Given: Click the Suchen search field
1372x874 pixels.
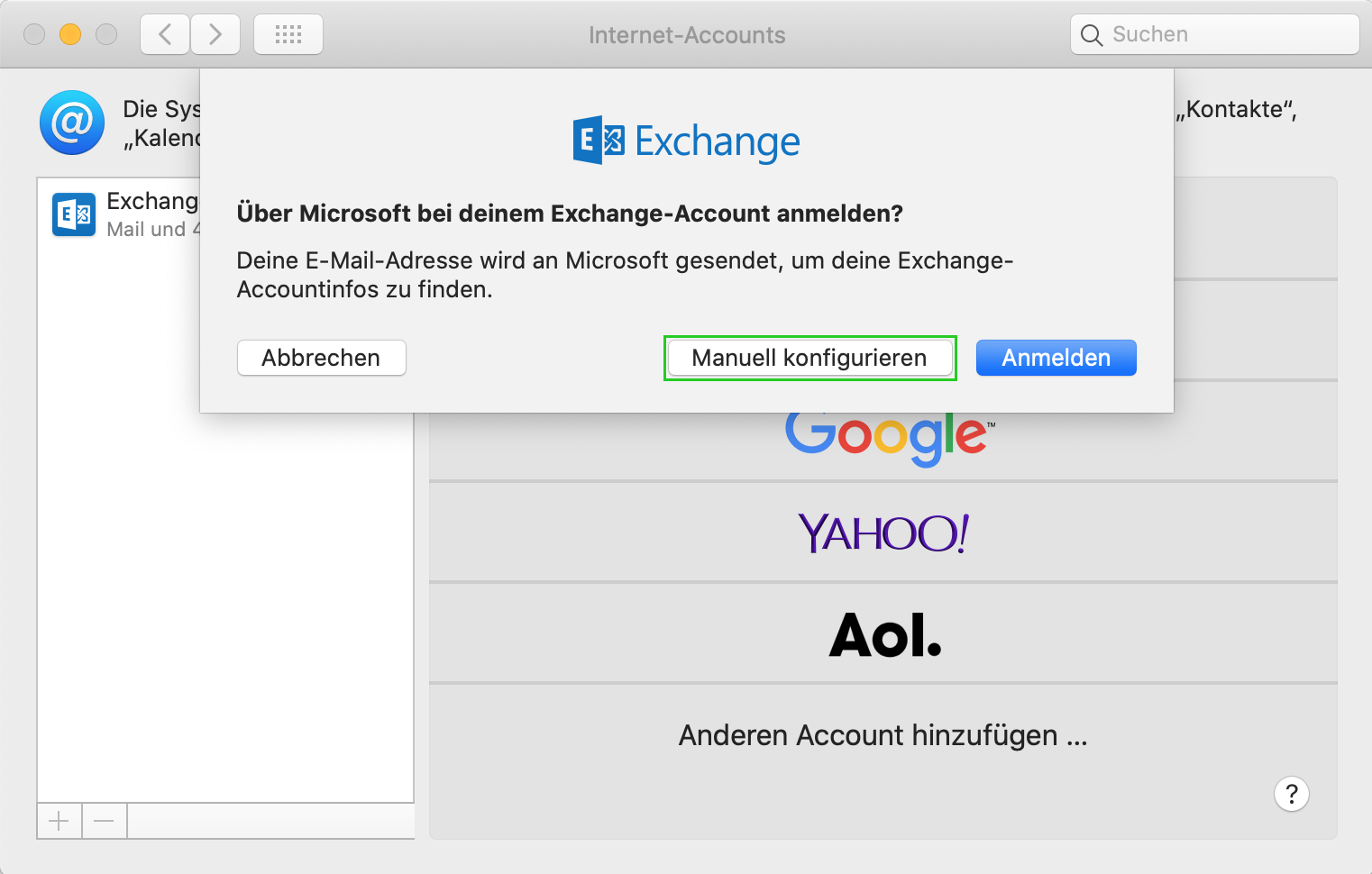Looking at the screenshot, I should 1214,34.
